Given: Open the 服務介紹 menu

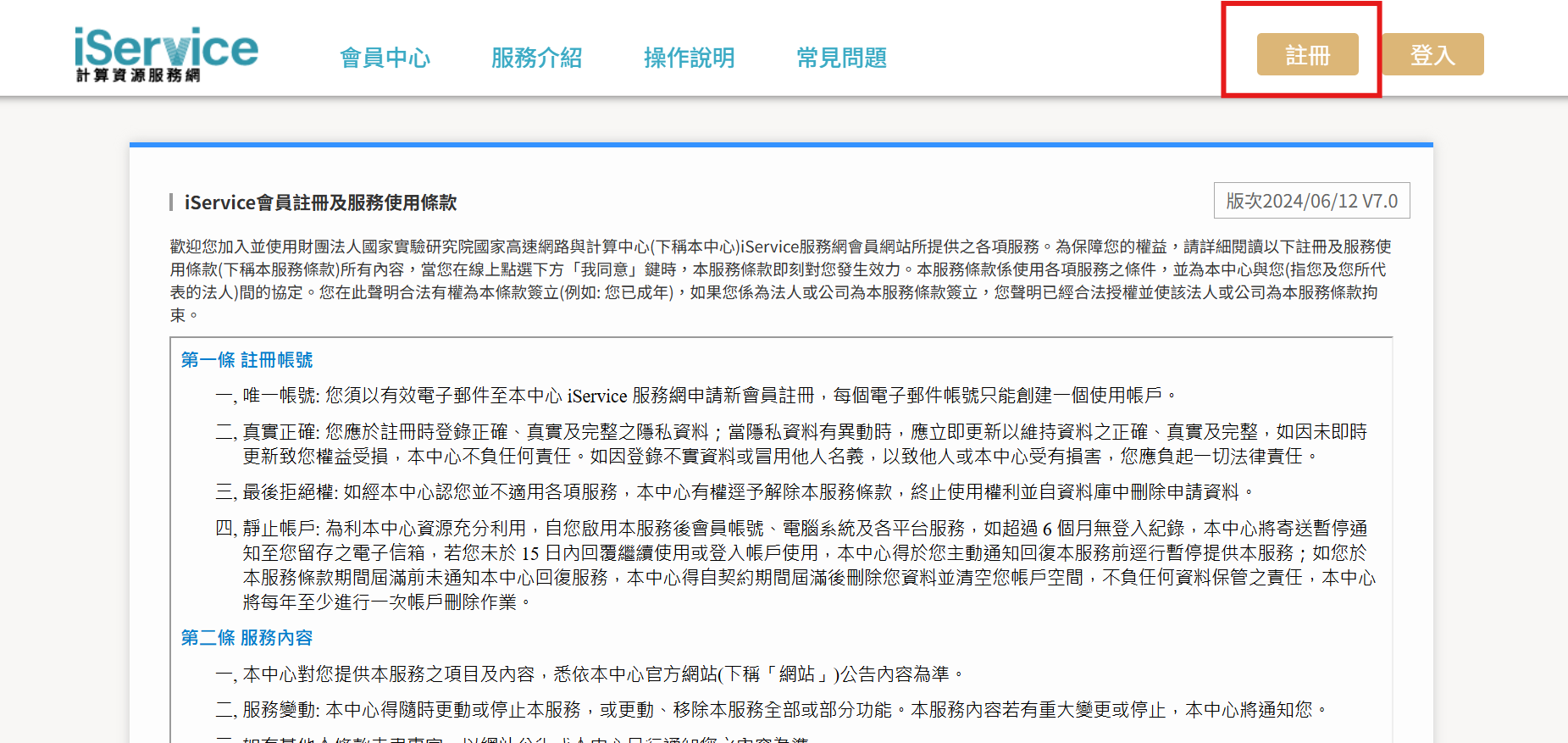Looking at the screenshot, I should [x=537, y=58].
